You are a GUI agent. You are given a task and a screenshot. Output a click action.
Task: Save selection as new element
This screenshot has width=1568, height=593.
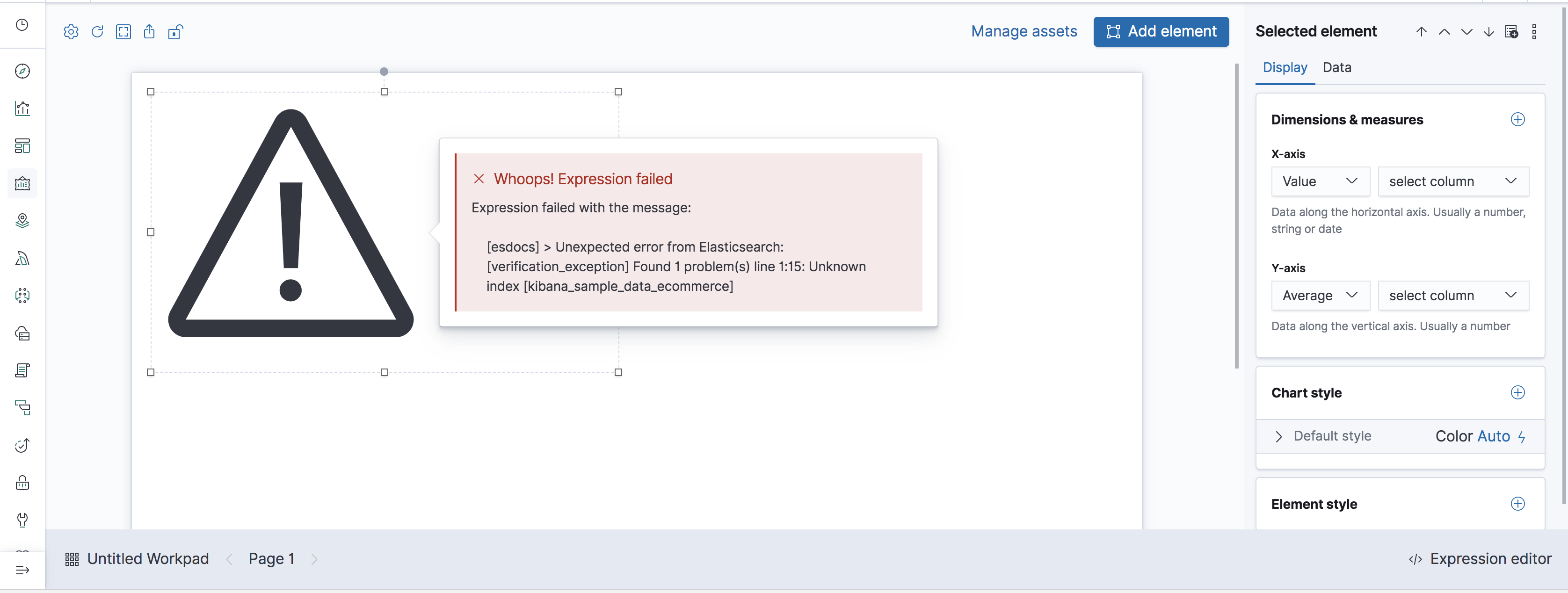(x=1512, y=32)
